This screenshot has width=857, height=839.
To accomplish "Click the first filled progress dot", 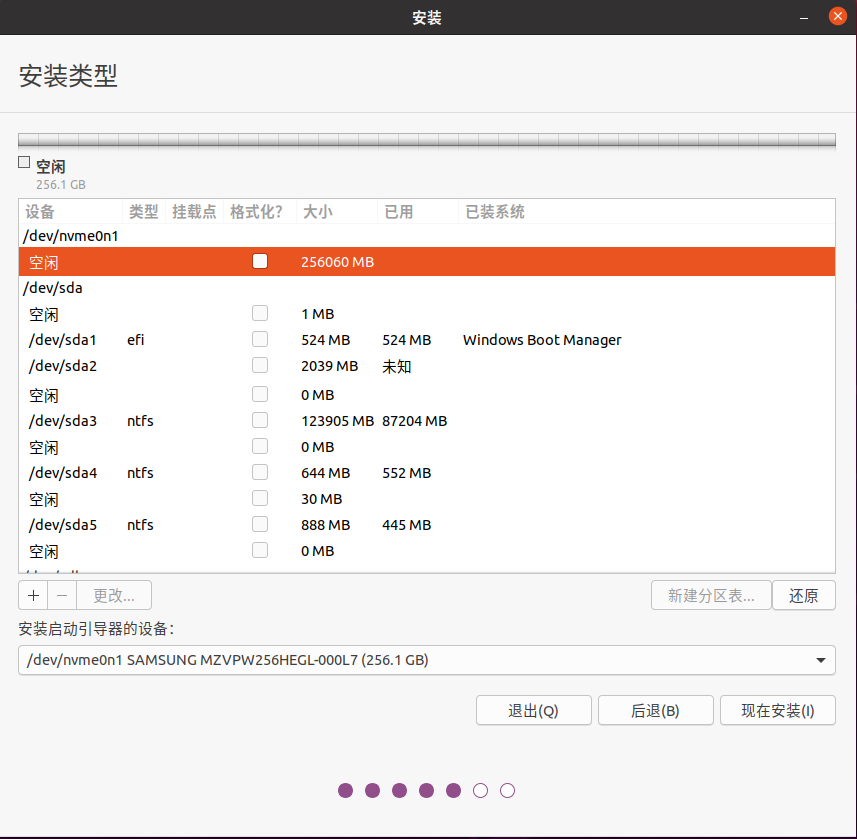I will 345,790.
